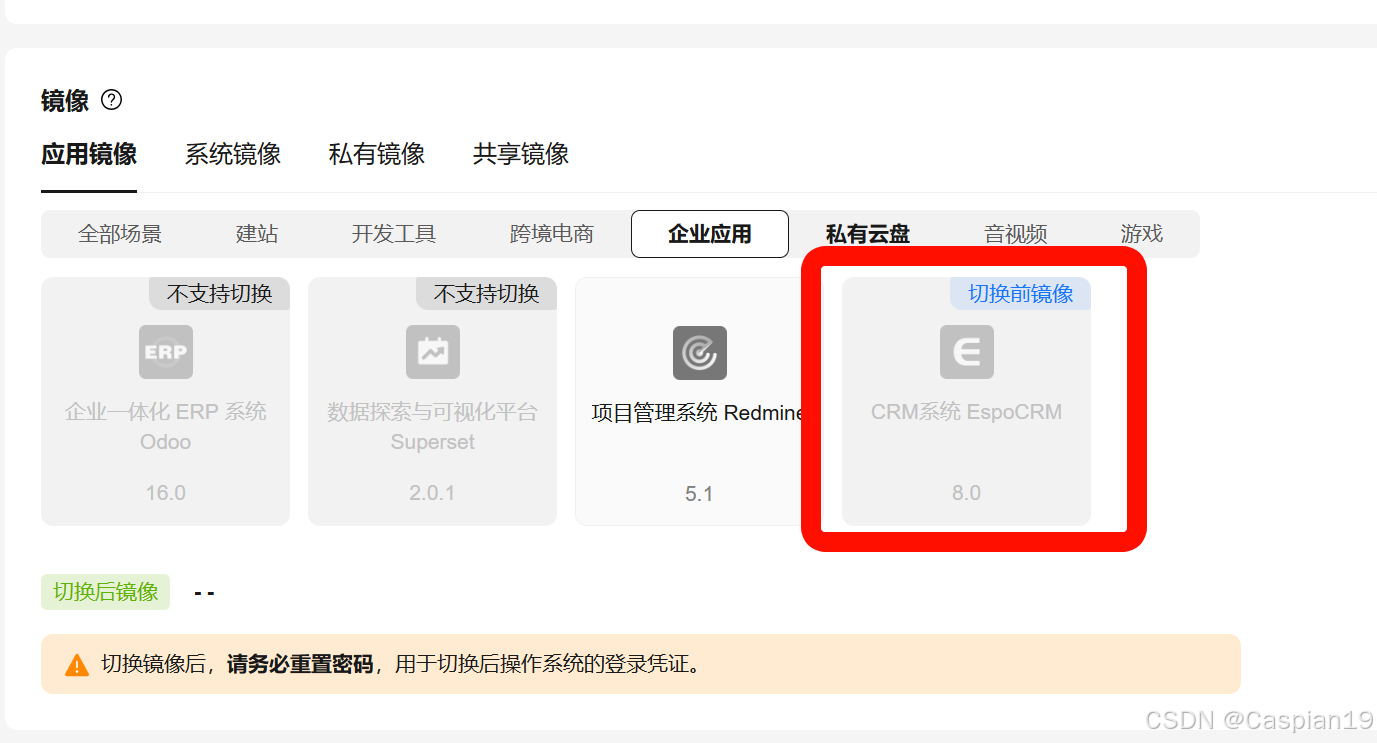Select the 全部场景 filter

[120, 234]
